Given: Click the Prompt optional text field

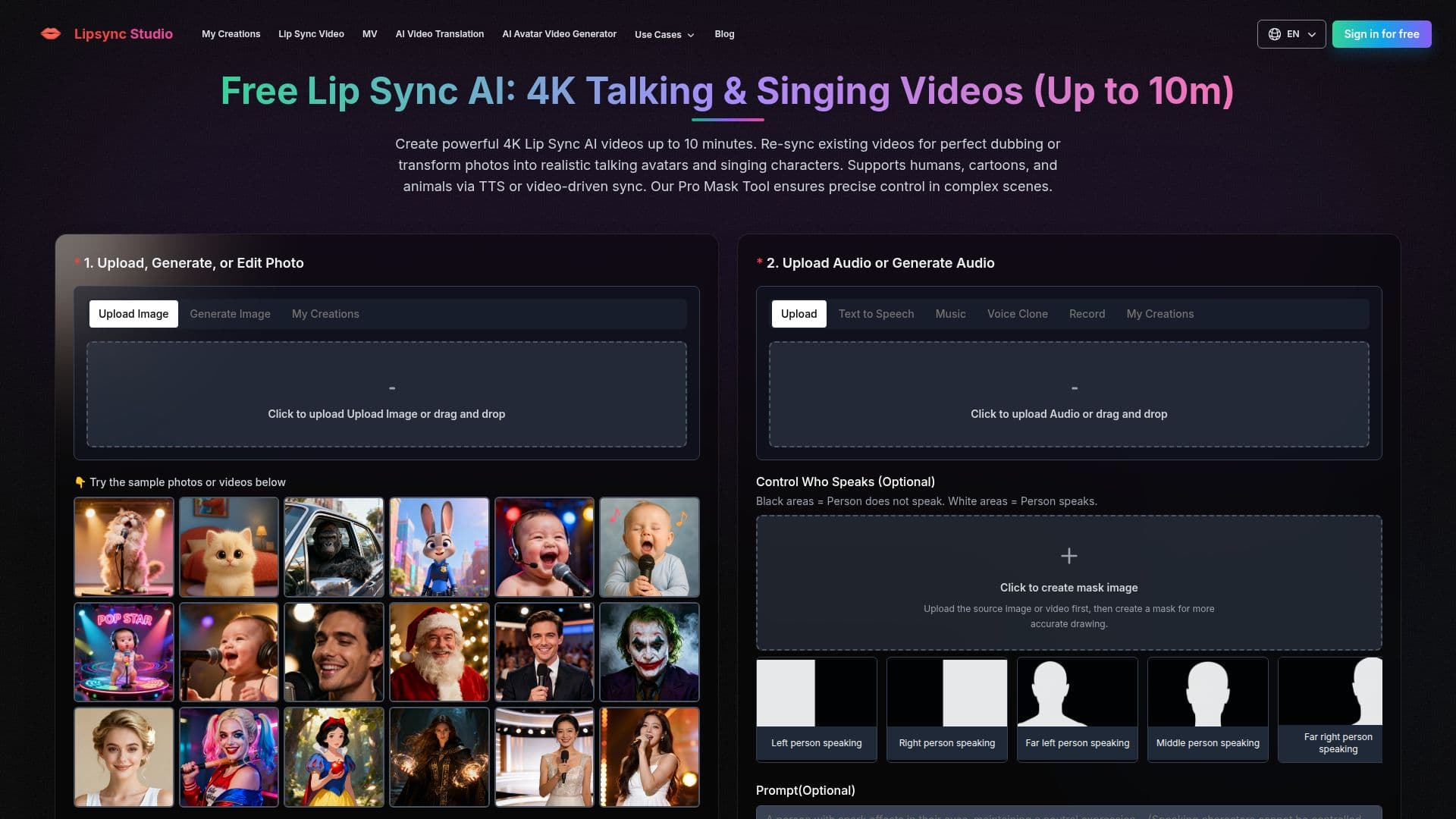Looking at the screenshot, I should pos(1068,812).
